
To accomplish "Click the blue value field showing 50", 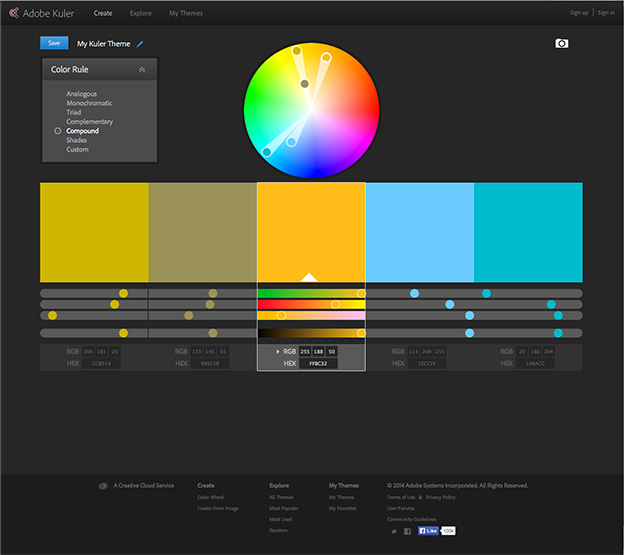I will pos(332,351).
